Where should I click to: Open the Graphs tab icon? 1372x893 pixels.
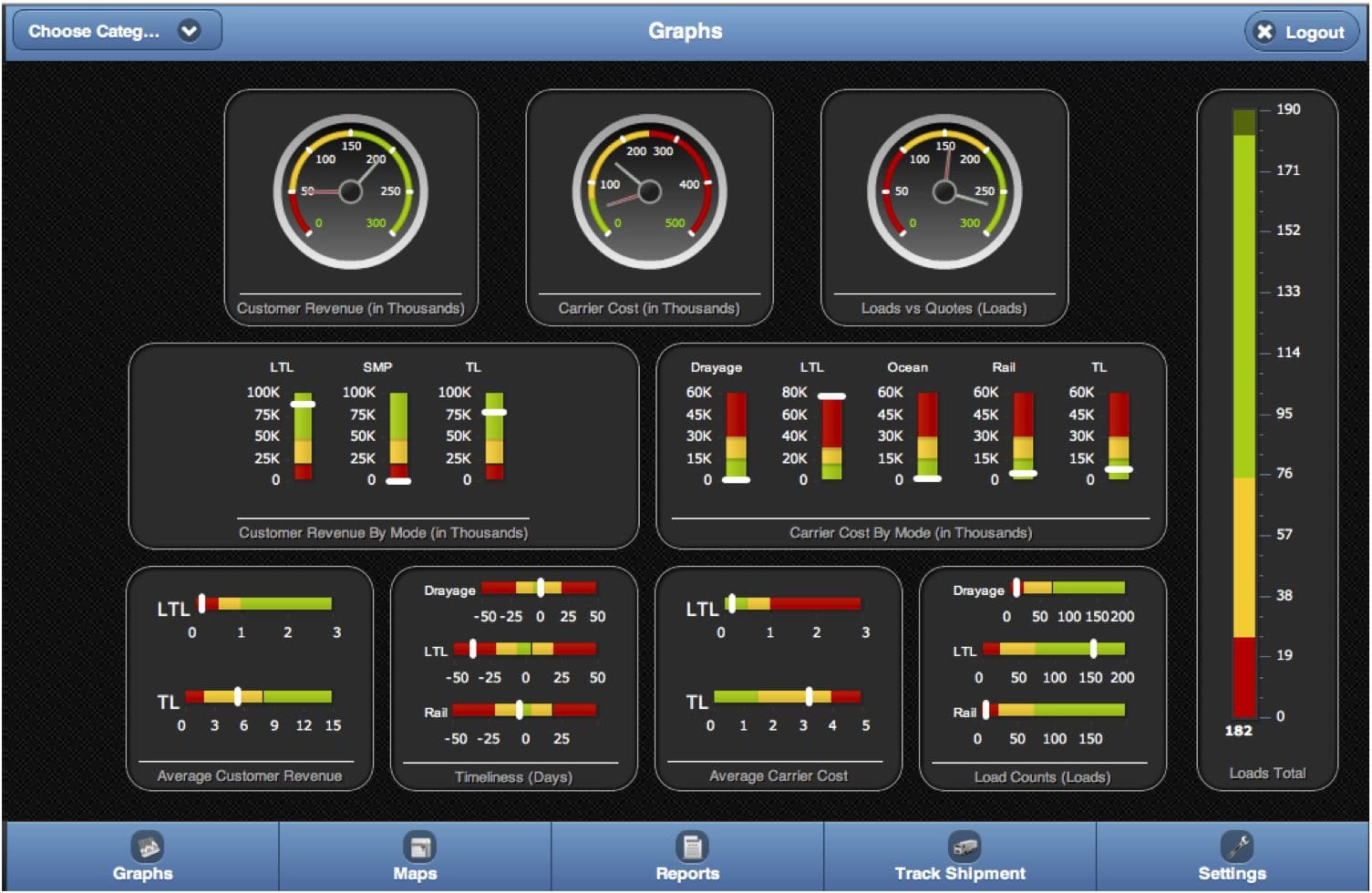[146, 847]
